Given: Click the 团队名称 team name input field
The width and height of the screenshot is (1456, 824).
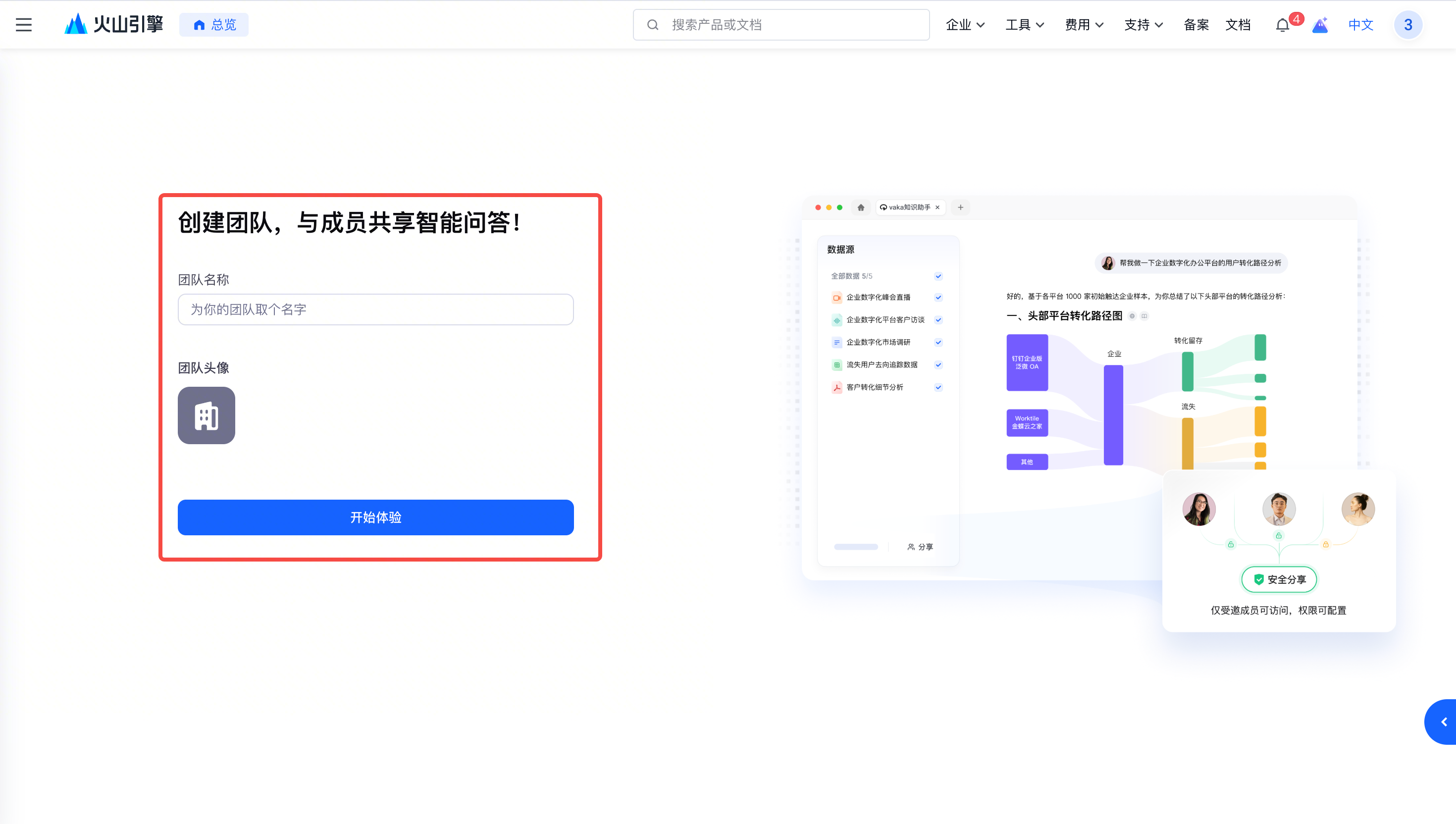Looking at the screenshot, I should [376, 309].
